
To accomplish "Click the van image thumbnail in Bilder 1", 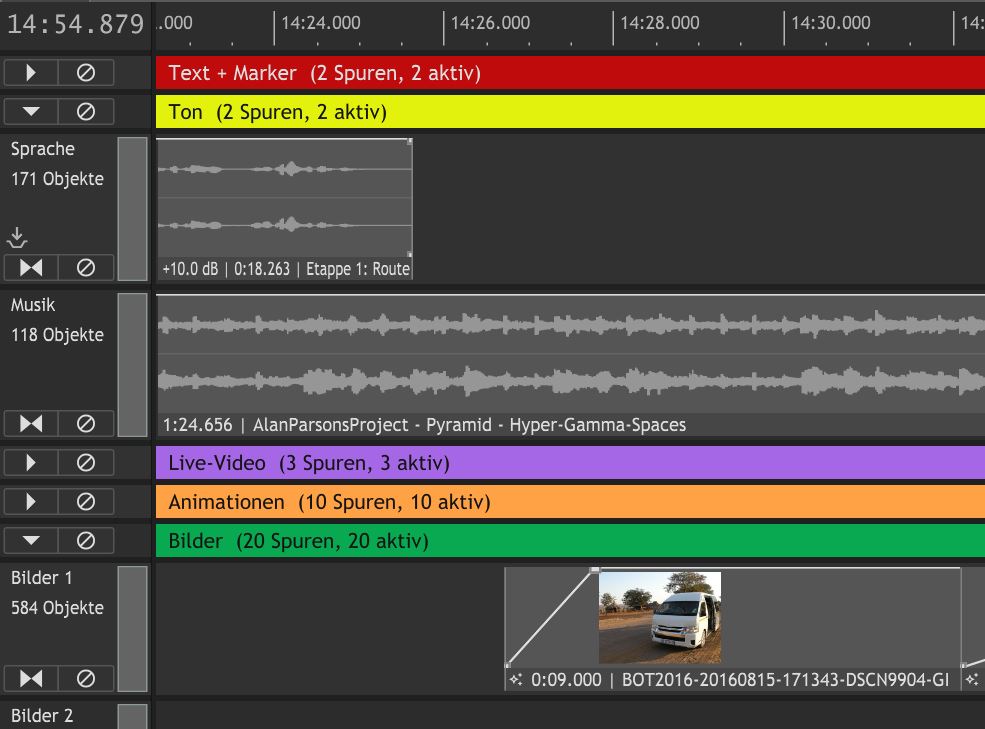I will click(659, 617).
